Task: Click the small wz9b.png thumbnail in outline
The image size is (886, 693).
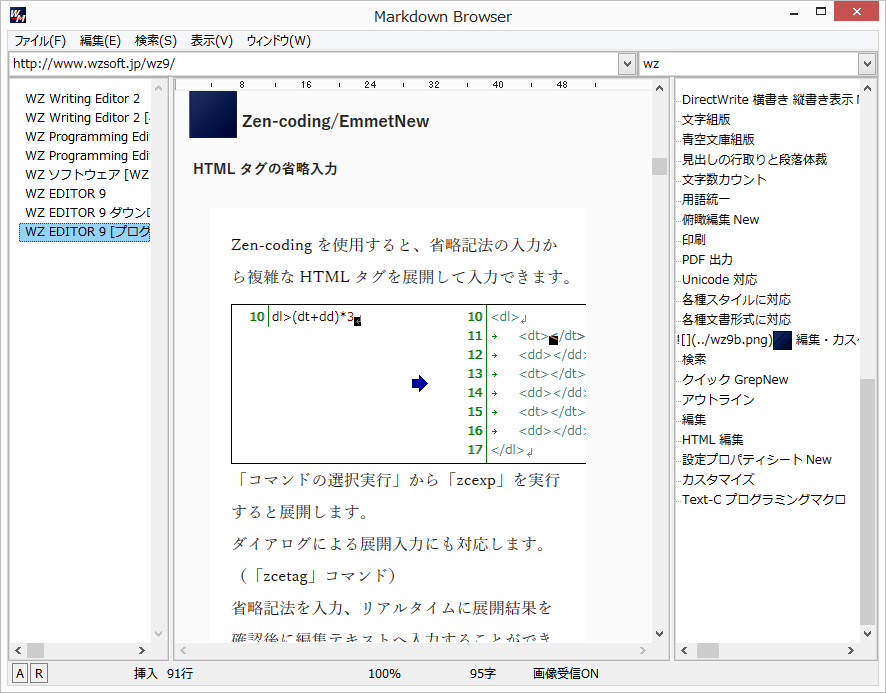Action: tap(782, 340)
